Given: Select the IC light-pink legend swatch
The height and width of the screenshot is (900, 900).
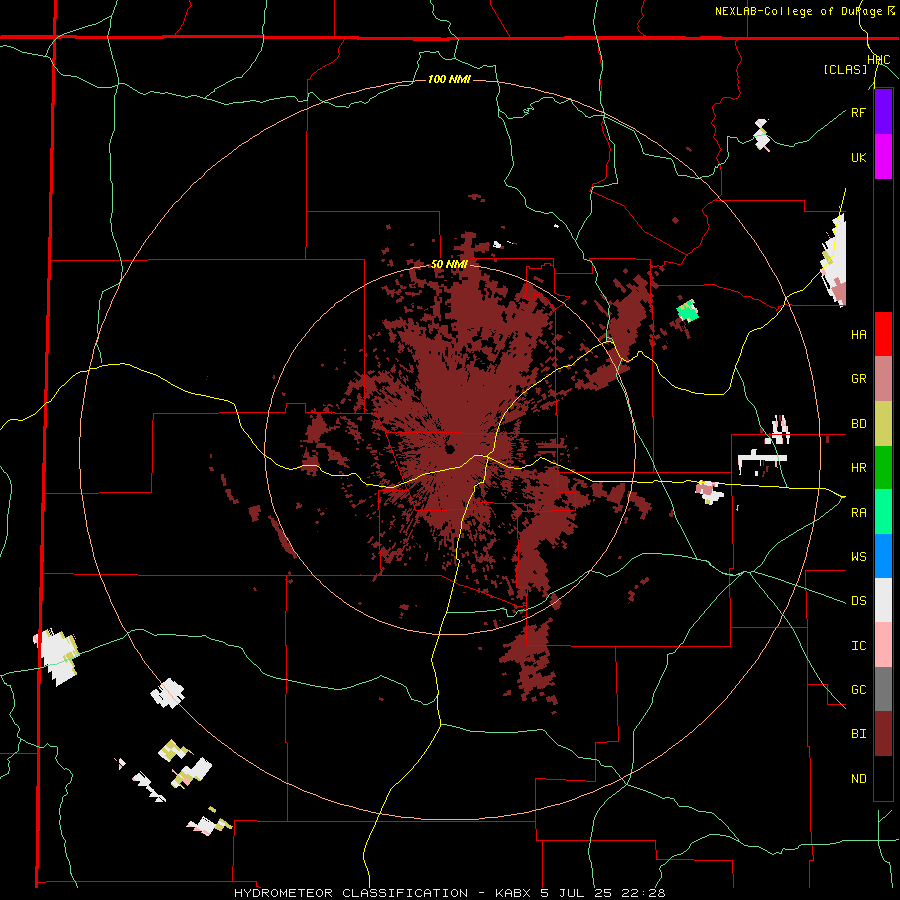Looking at the screenshot, I should 883,645.
